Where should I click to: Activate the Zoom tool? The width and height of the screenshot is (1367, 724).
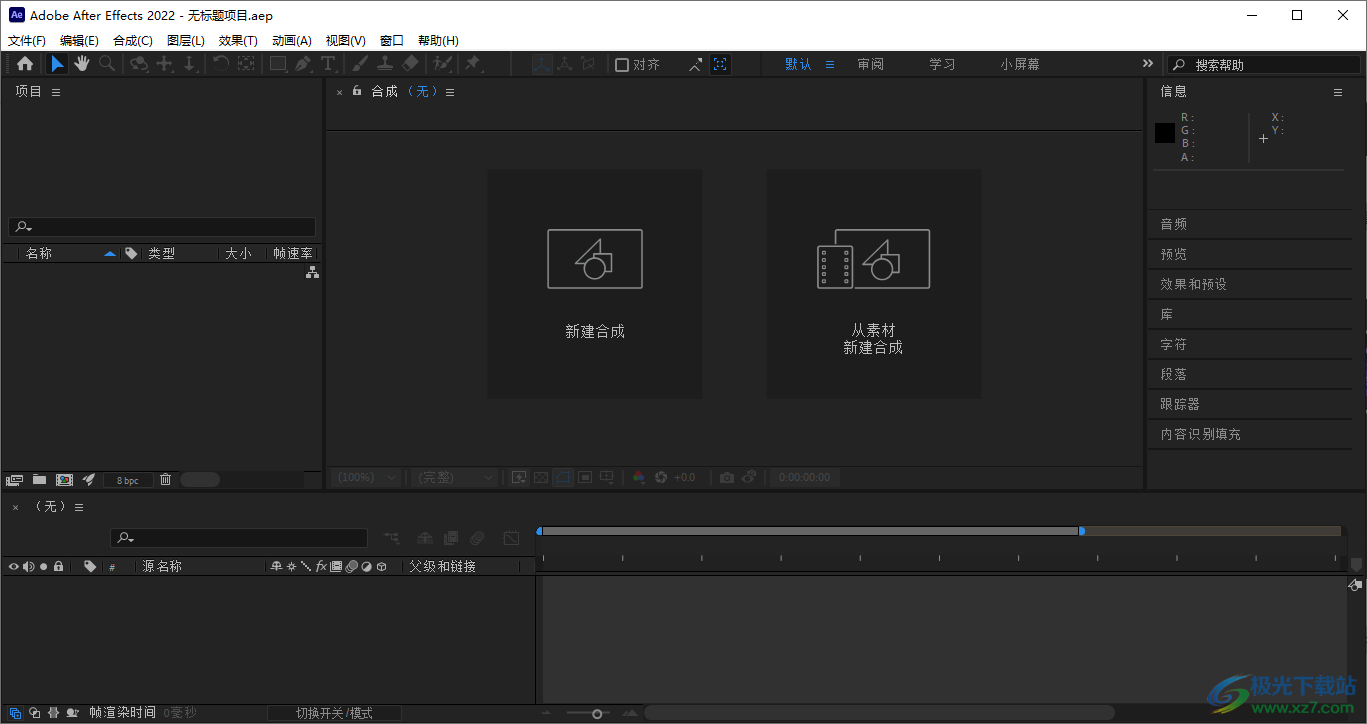tap(107, 64)
